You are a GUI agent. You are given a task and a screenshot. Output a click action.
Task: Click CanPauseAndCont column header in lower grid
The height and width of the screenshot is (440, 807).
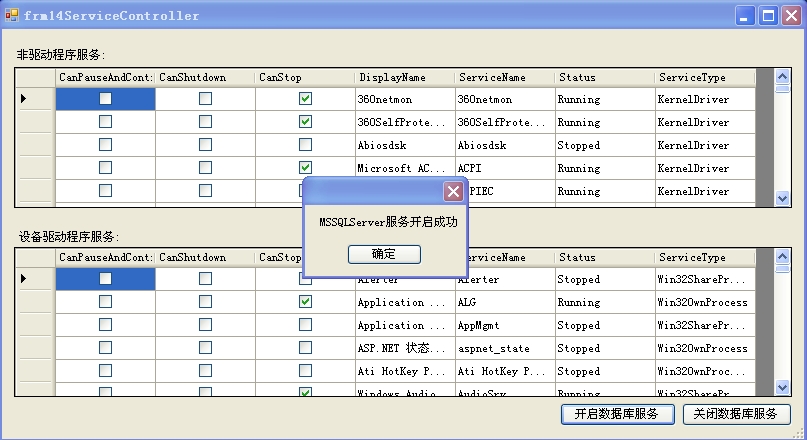[106, 257]
